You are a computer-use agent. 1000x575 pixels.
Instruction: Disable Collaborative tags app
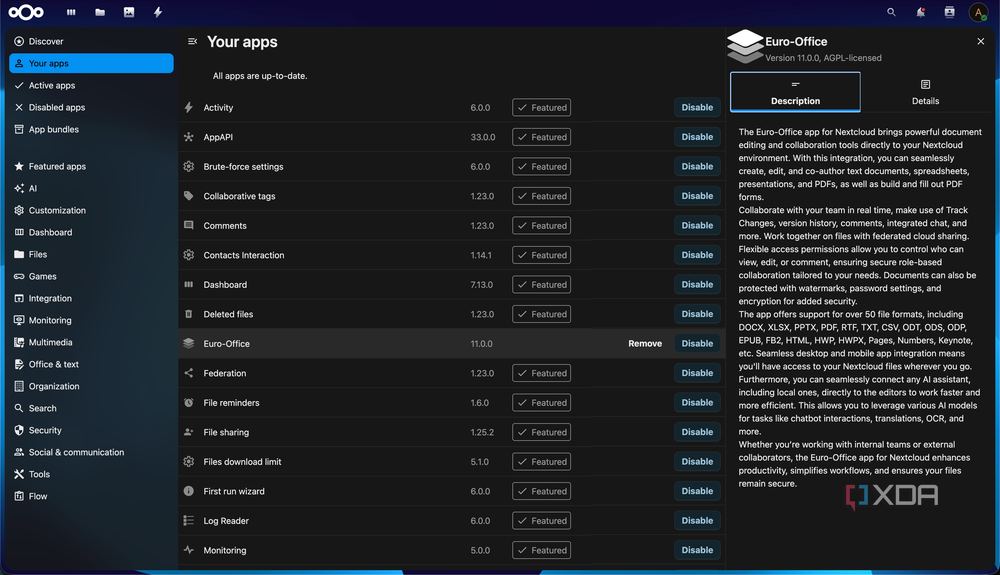click(697, 196)
